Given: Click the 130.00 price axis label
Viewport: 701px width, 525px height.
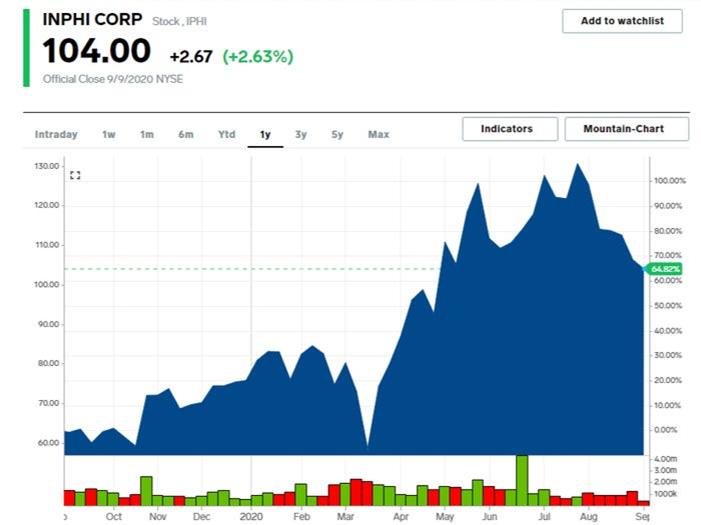Looking at the screenshot, I should [46, 166].
